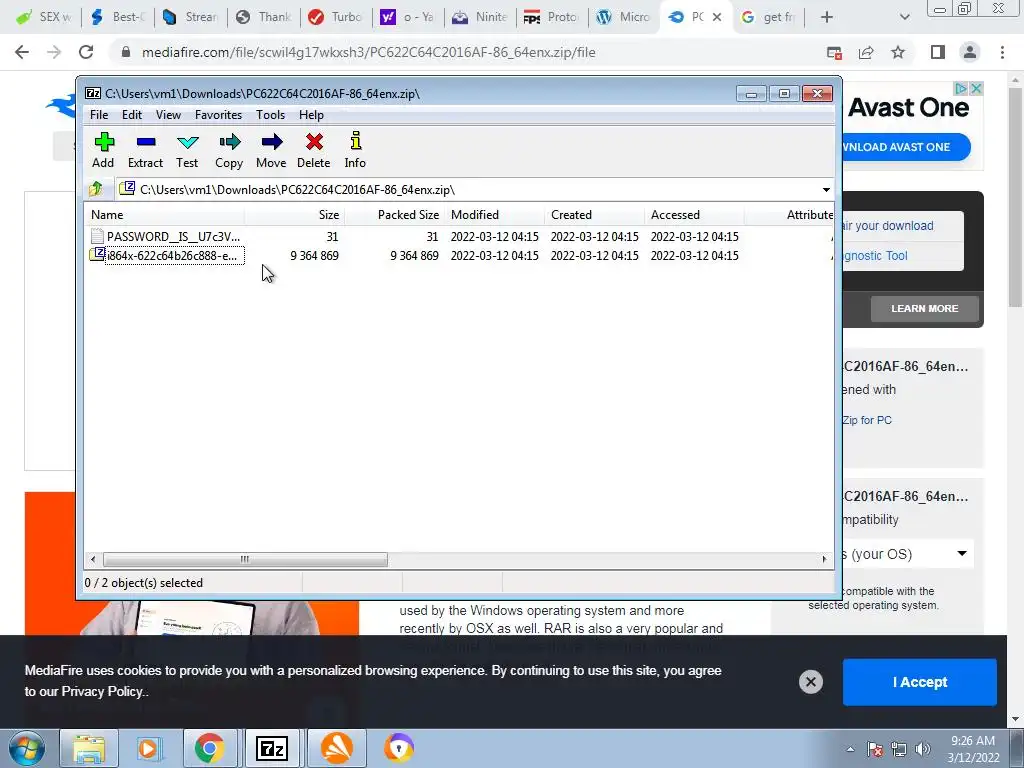1024x768 pixels.
Task: Open a new Chrome tab
Action: [827, 17]
